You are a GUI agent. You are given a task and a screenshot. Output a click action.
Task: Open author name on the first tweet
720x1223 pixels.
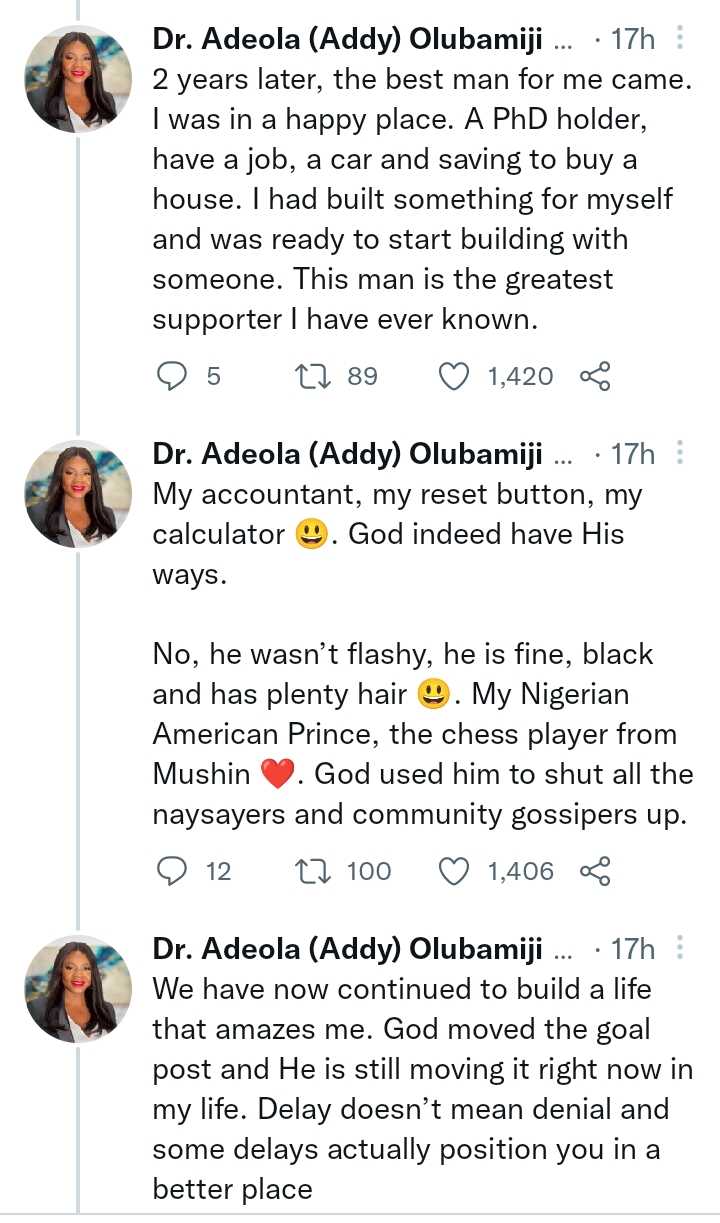tap(347, 40)
